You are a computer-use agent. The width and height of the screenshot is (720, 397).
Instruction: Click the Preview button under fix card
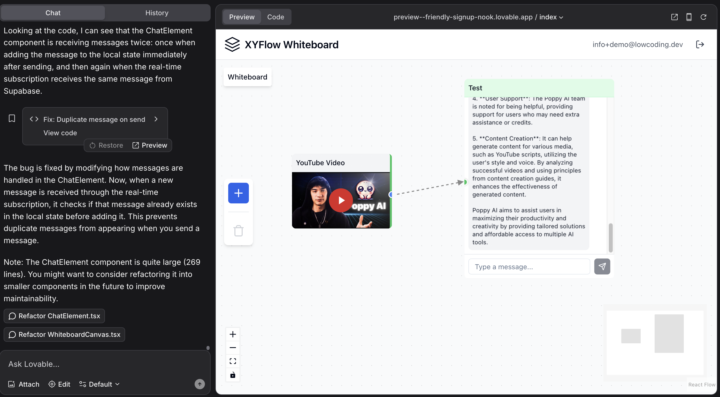(150, 145)
